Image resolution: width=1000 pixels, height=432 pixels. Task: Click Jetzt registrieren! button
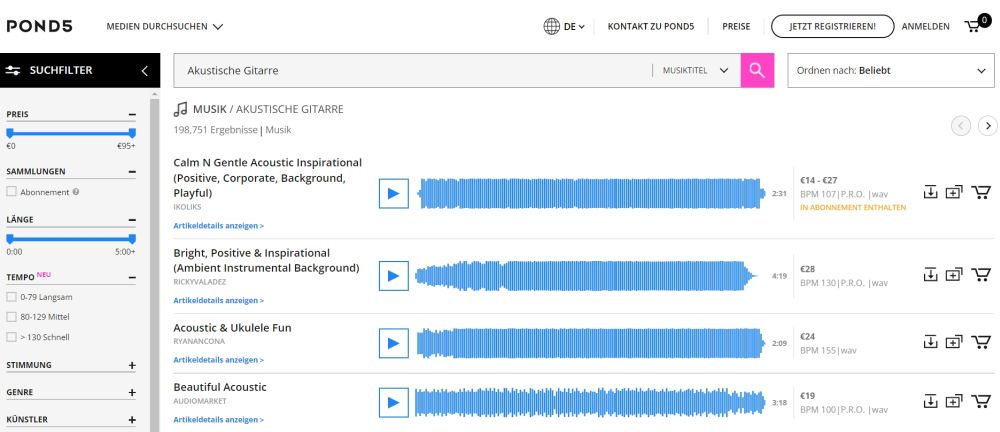tap(832, 26)
